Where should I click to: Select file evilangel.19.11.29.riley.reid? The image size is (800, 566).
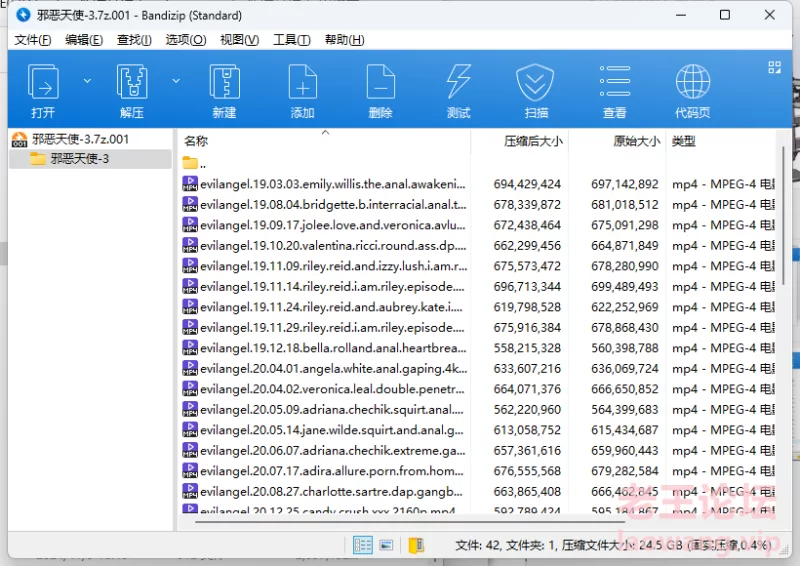coord(324,327)
